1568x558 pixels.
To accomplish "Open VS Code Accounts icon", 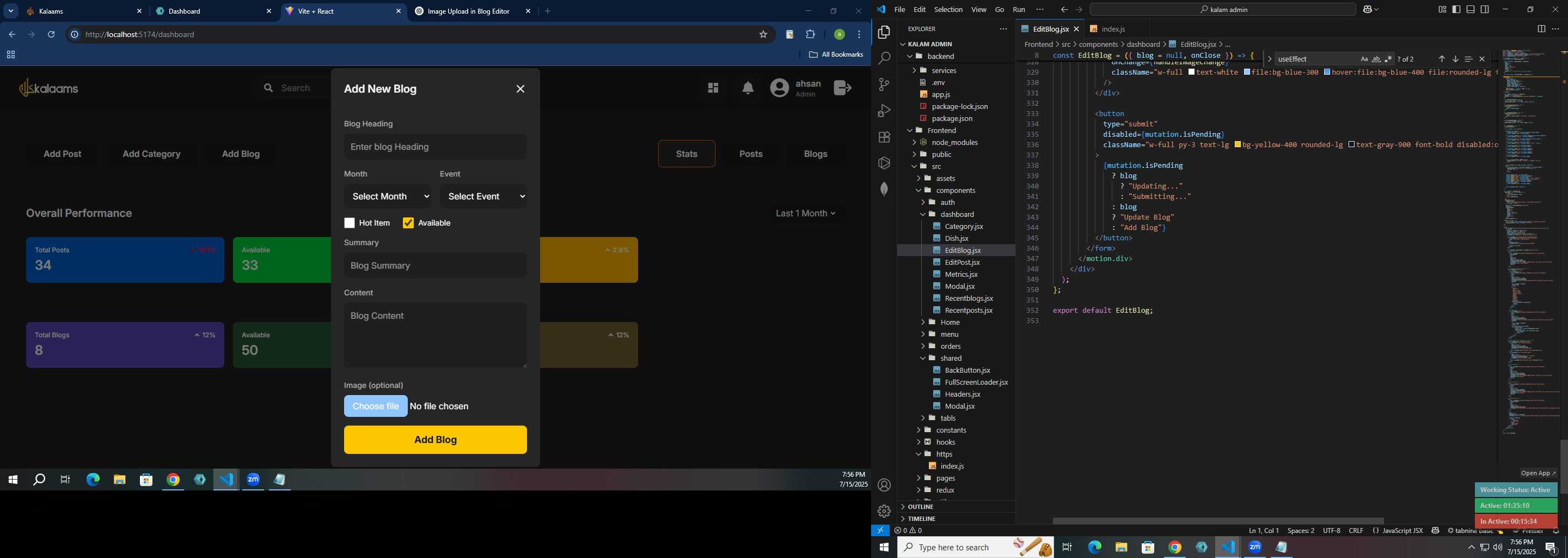I will (x=884, y=485).
